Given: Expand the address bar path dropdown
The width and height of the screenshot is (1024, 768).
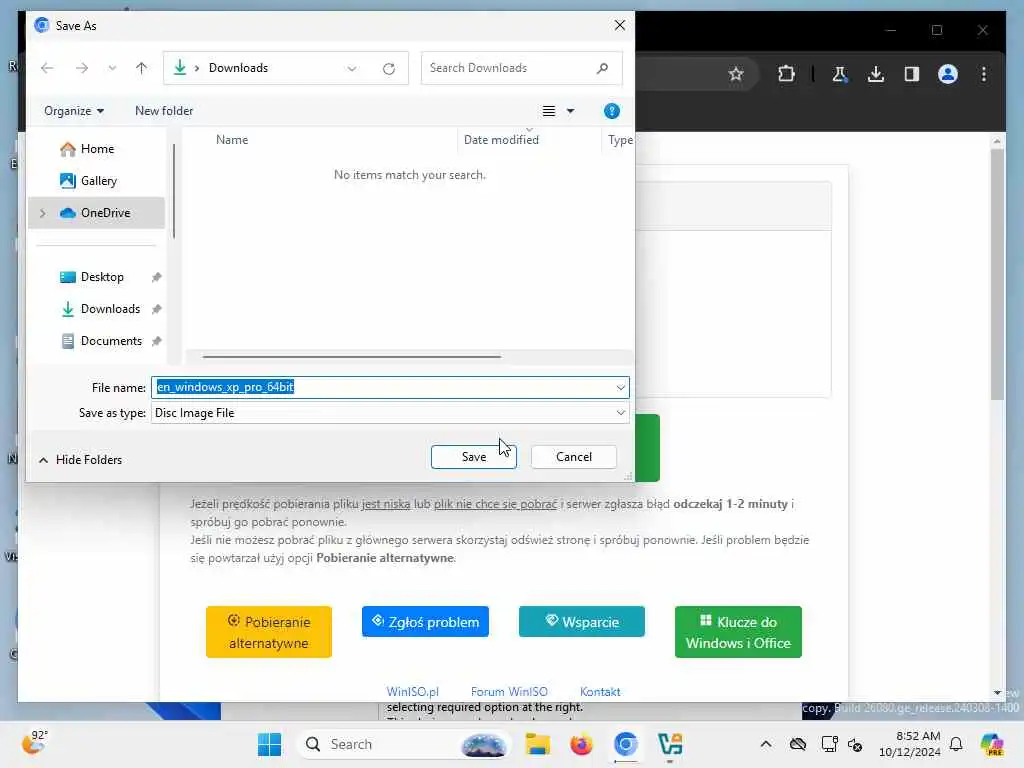Looking at the screenshot, I should pyautogui.click(x=352, y=69).
